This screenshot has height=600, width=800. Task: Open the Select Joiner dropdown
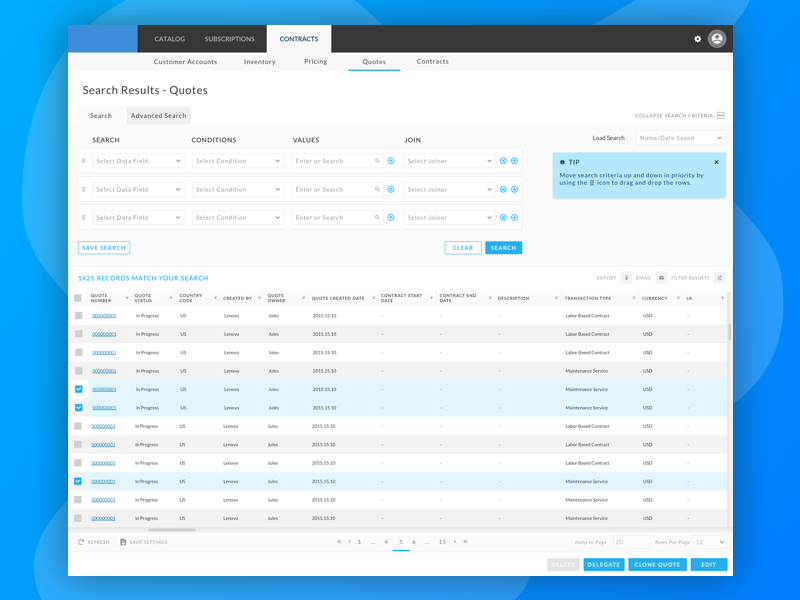pos(448,161)
